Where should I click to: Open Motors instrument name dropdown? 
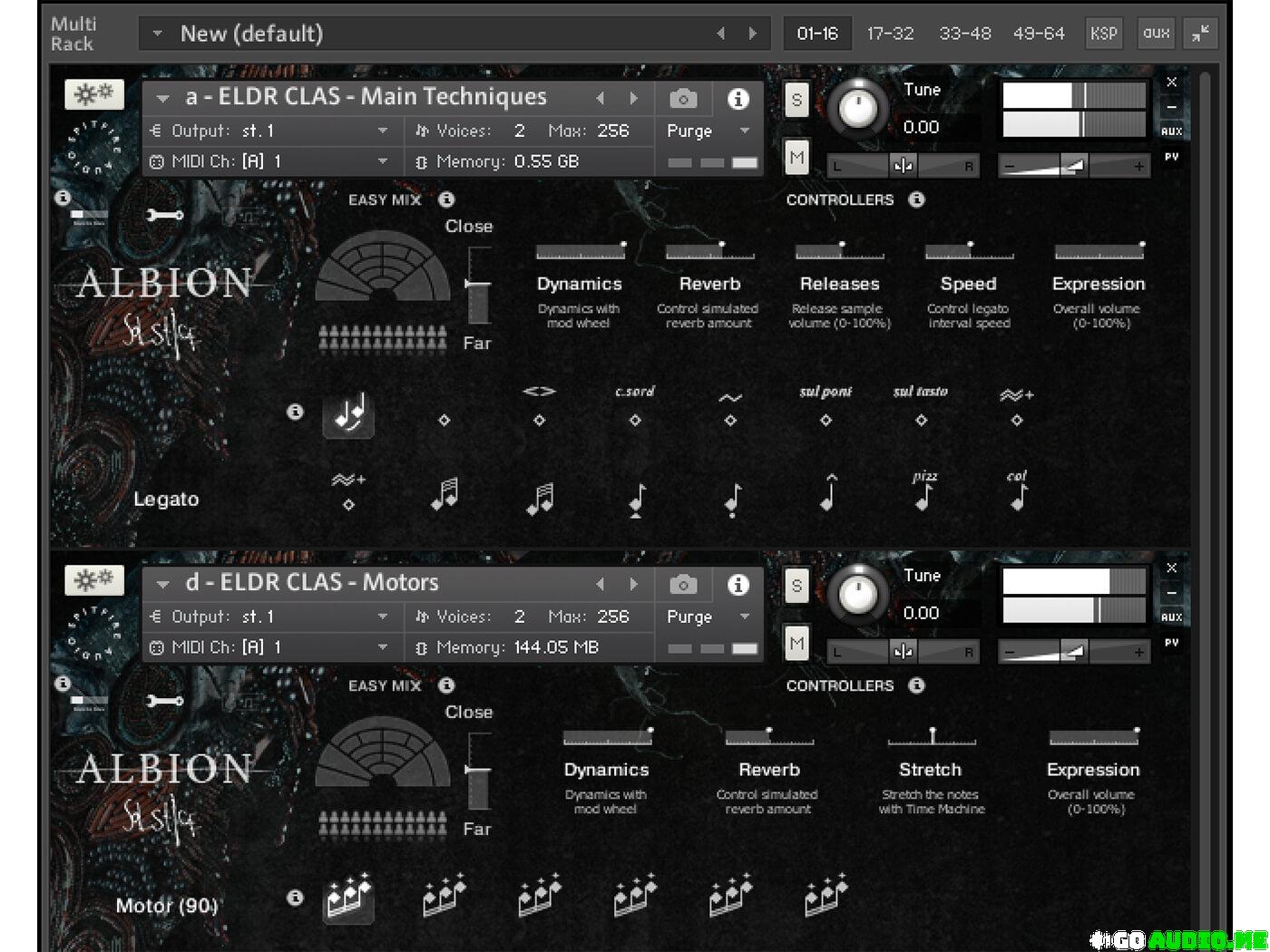(x=163, y=584)
